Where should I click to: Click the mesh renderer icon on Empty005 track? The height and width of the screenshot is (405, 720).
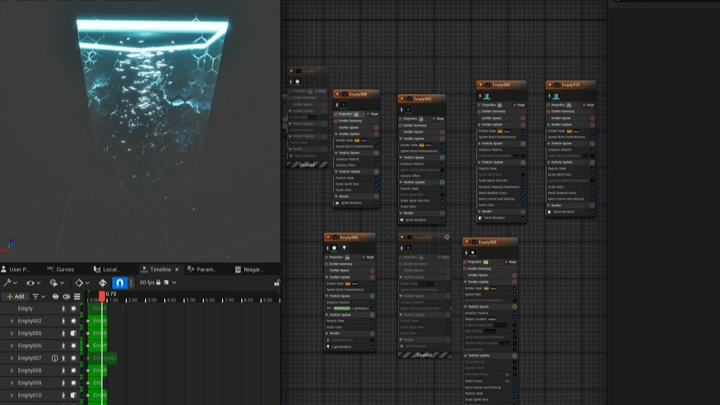click(x=73, y=333)
